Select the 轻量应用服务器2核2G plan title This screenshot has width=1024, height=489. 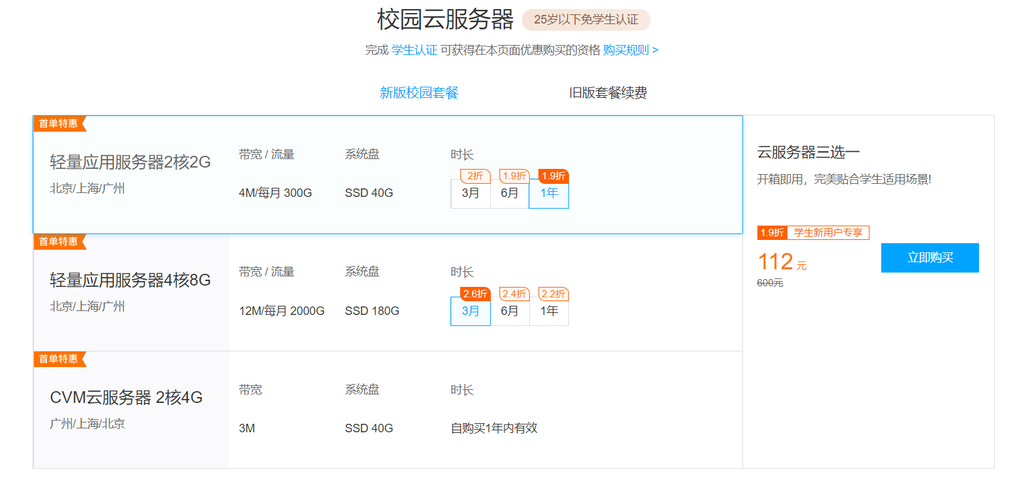131,163
